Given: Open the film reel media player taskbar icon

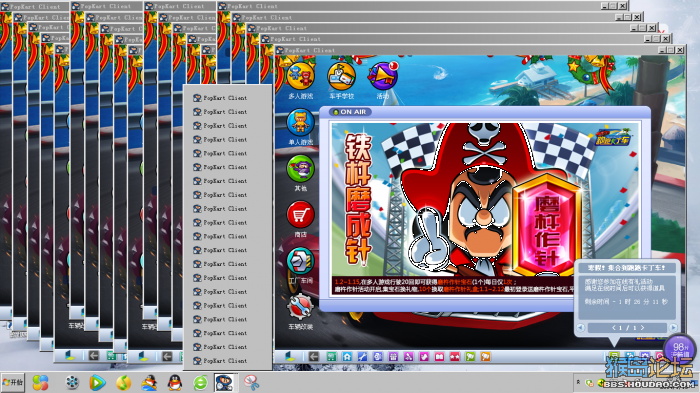Looking at the screenshot, I should pyautogui.click(x=72, y=383).
